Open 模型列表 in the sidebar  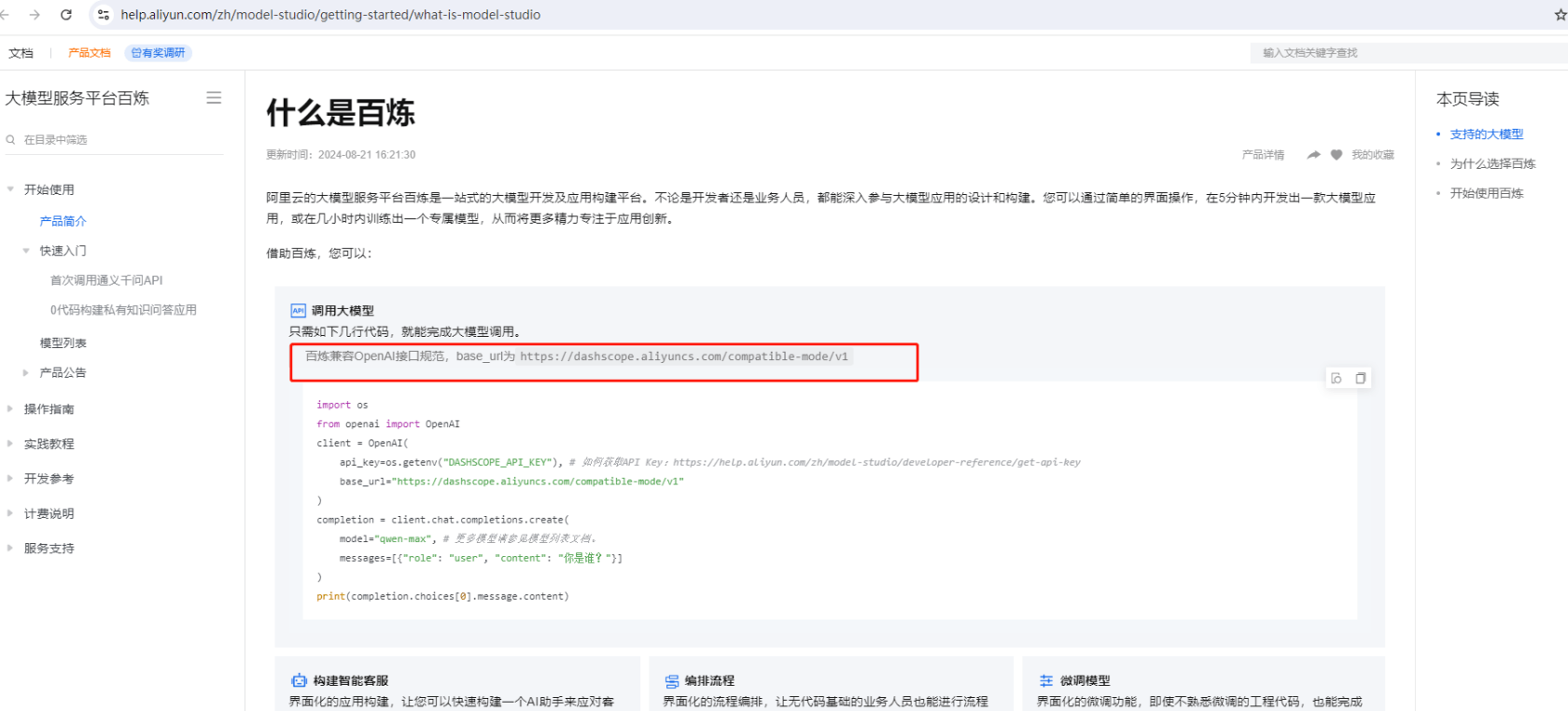point(63,343)
